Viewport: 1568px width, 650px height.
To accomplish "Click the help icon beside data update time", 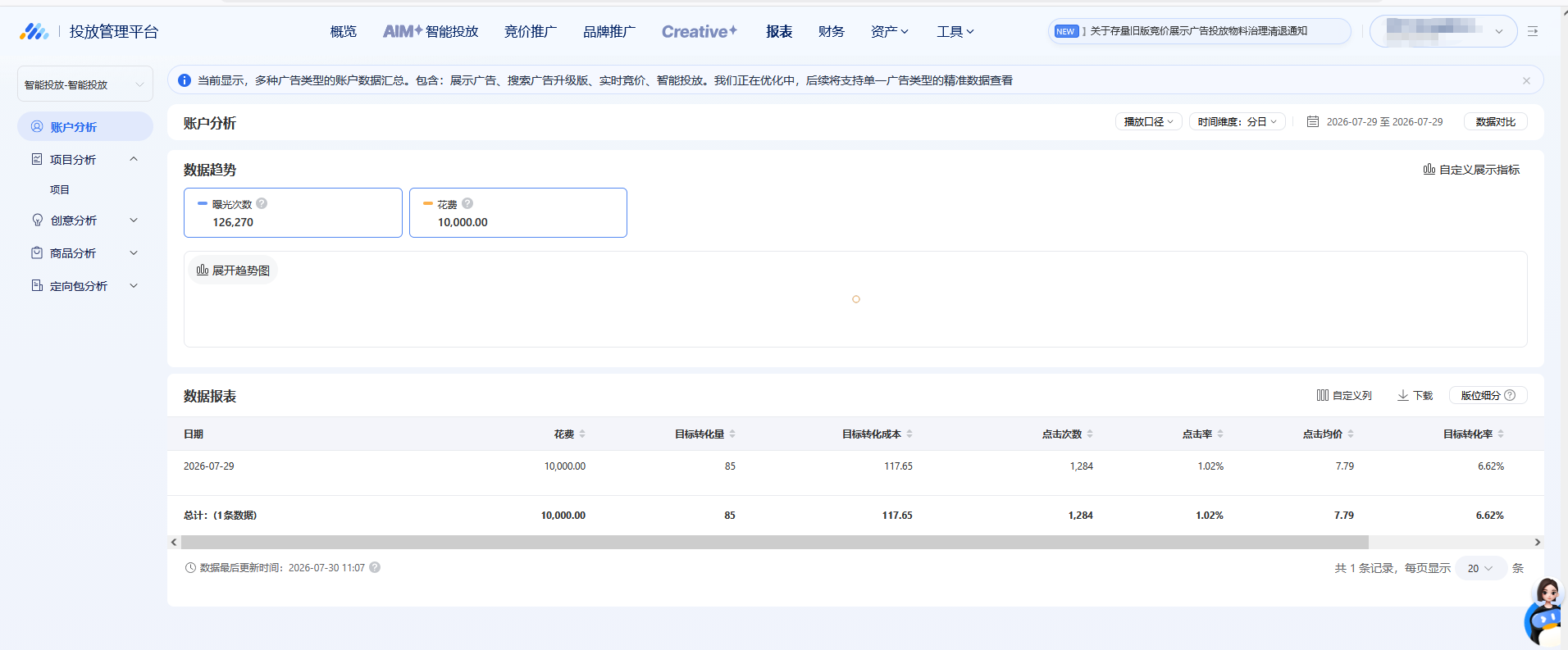I will 375,567.
